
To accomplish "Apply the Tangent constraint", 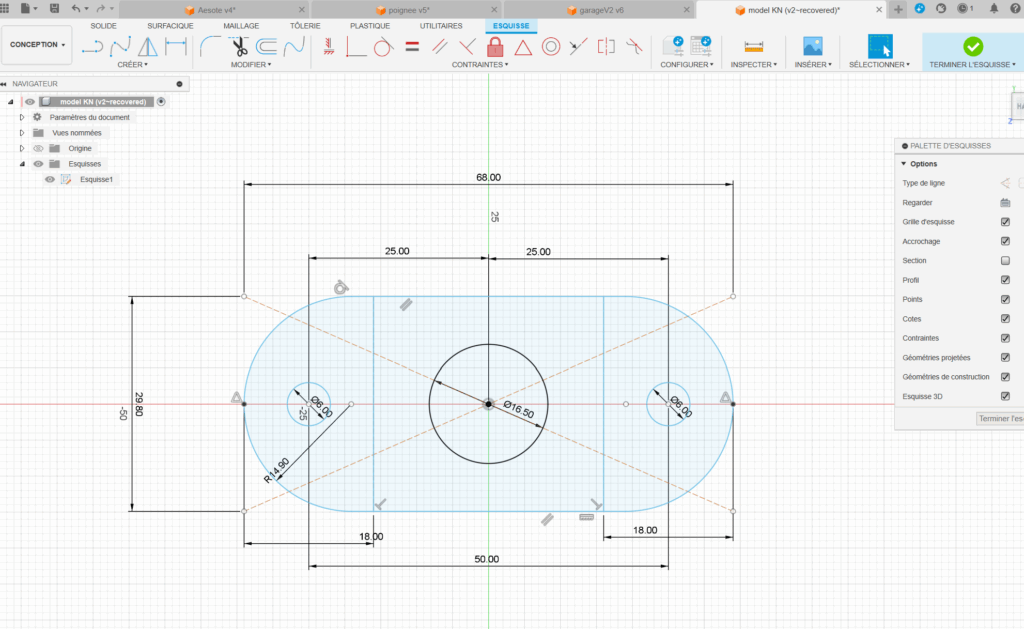I will click(383, 47).
